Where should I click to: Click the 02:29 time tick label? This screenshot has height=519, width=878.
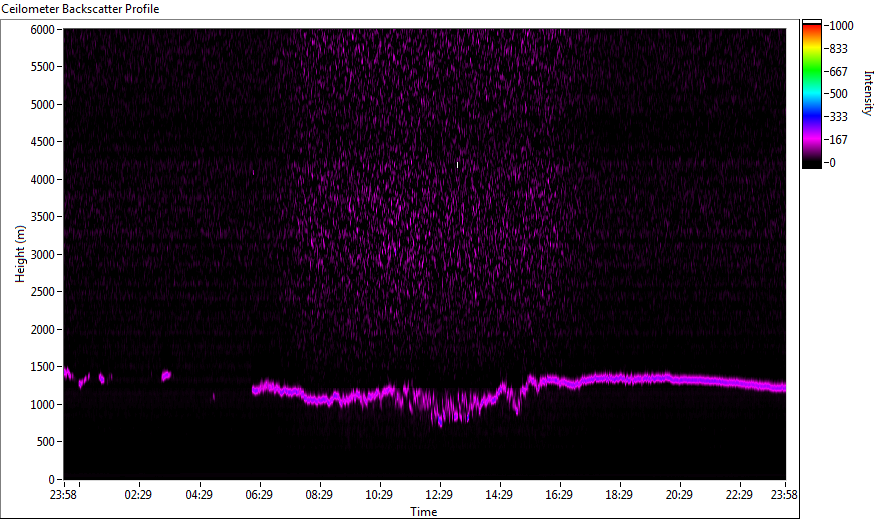coord(138,495)
